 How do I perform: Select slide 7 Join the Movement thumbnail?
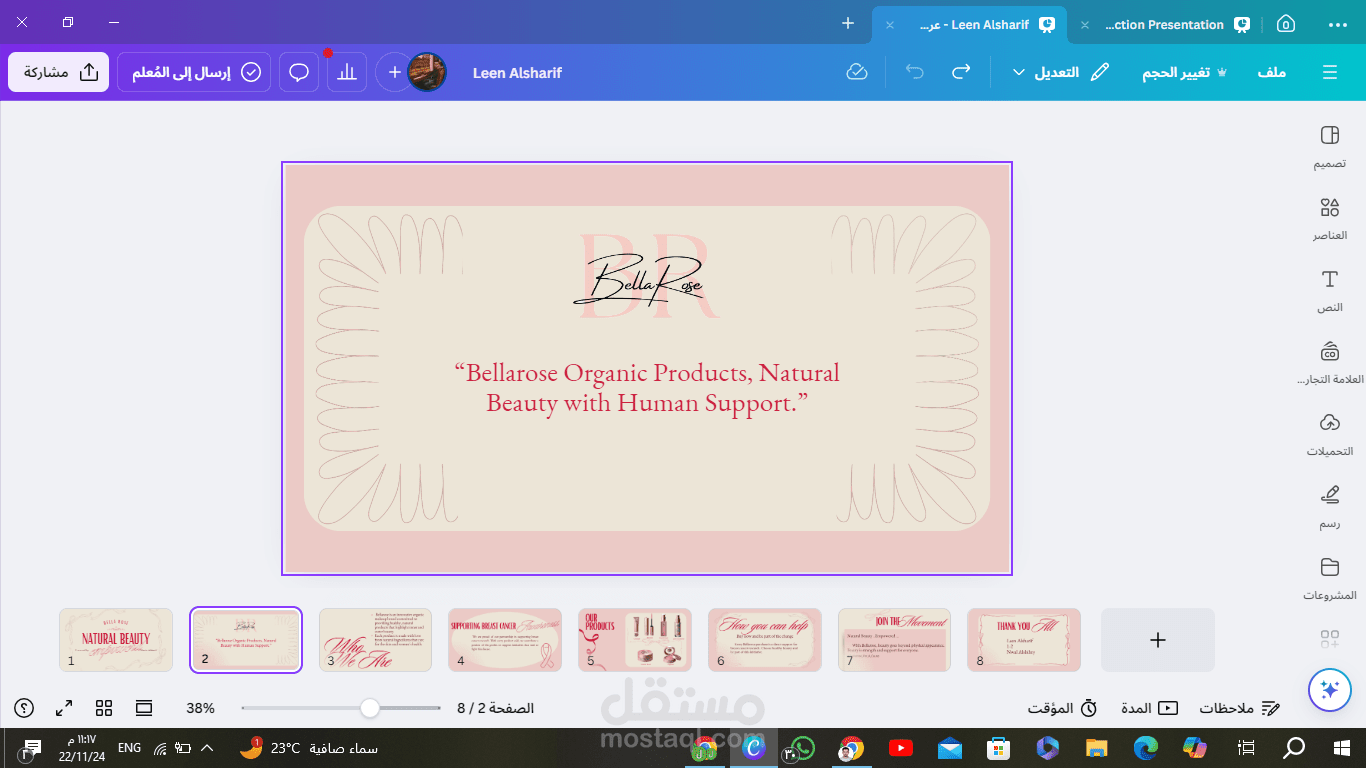[x=894, y=640]
